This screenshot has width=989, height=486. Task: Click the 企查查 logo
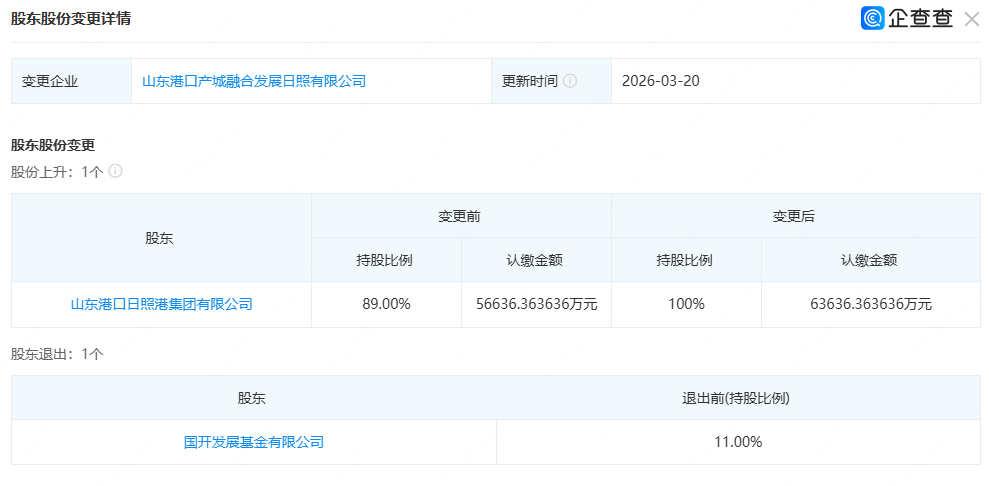pos(907,18)
